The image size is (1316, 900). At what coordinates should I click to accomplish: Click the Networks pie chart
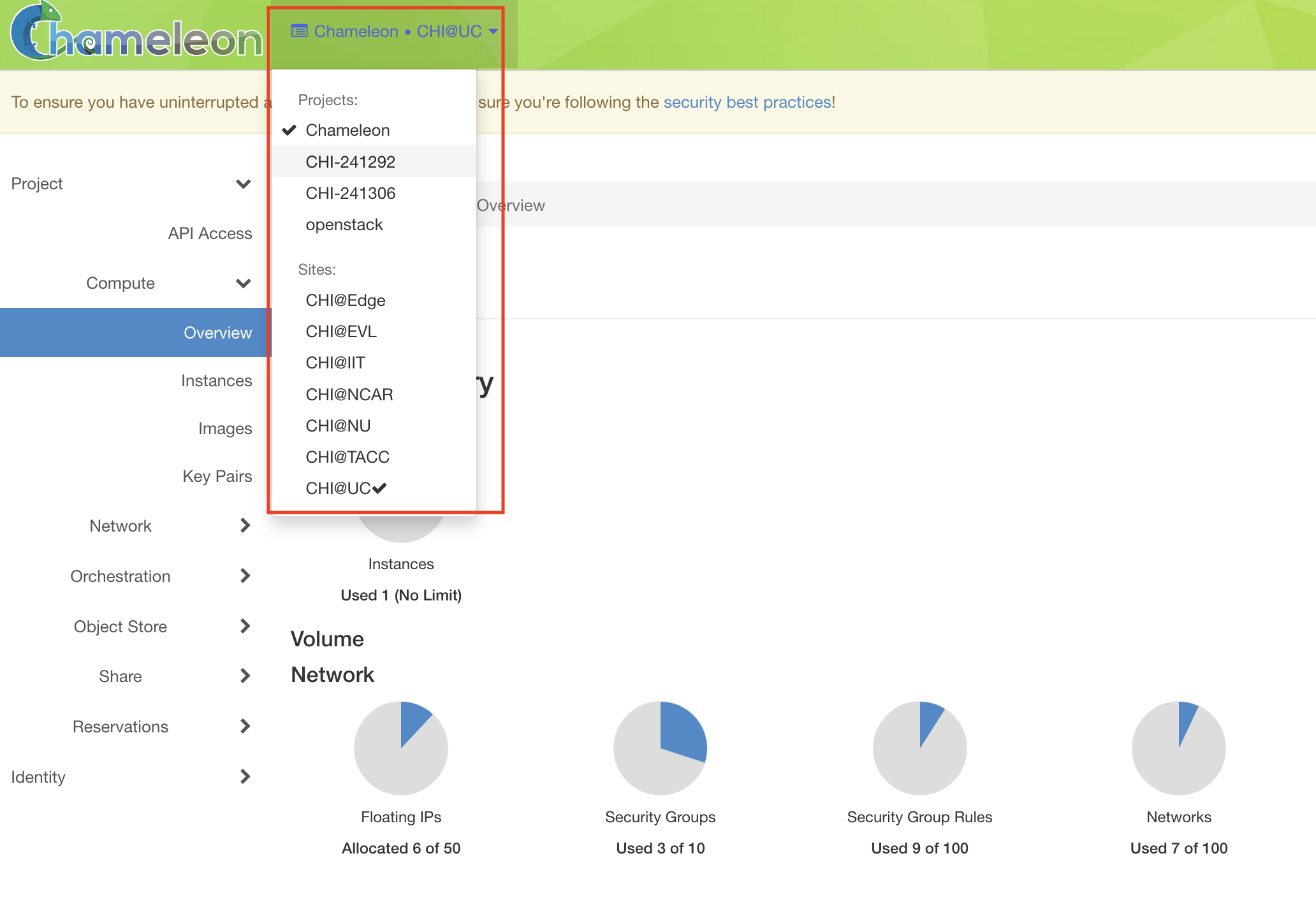(x=1179, y=748)
